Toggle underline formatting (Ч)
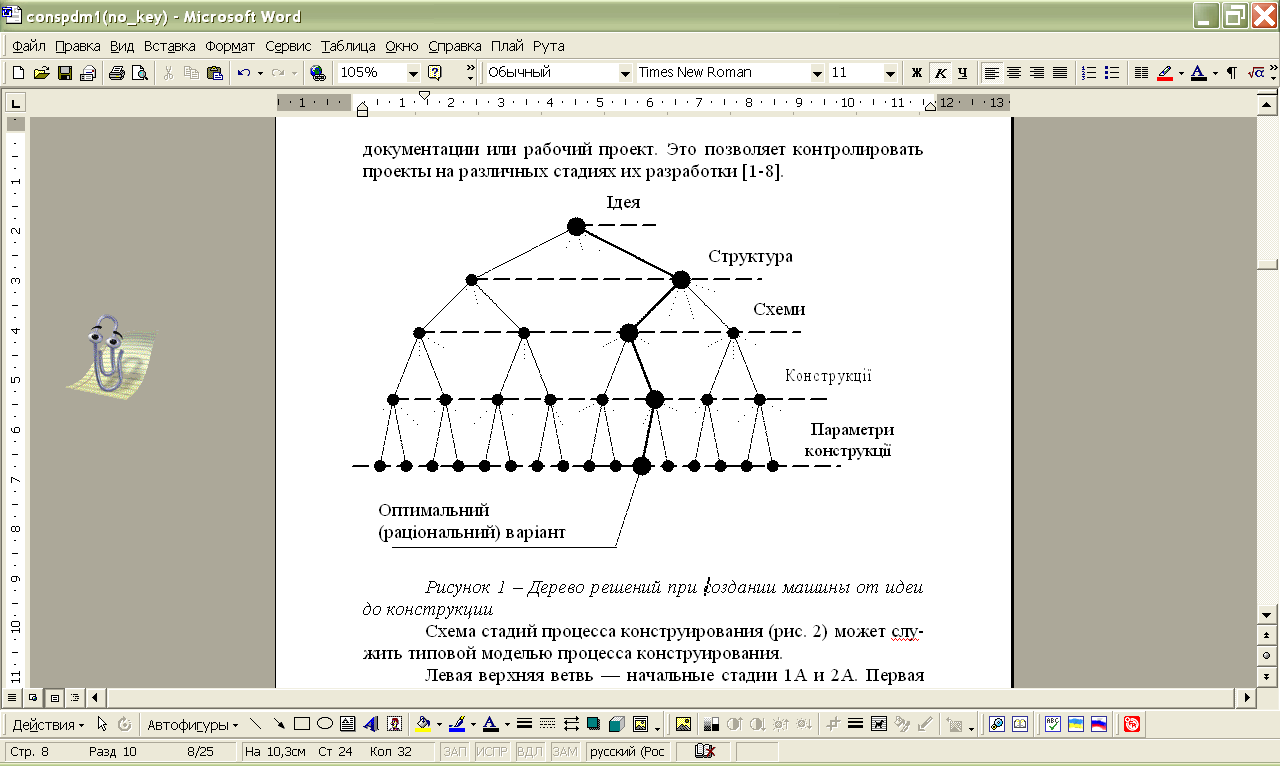 (x=963, y=73)
